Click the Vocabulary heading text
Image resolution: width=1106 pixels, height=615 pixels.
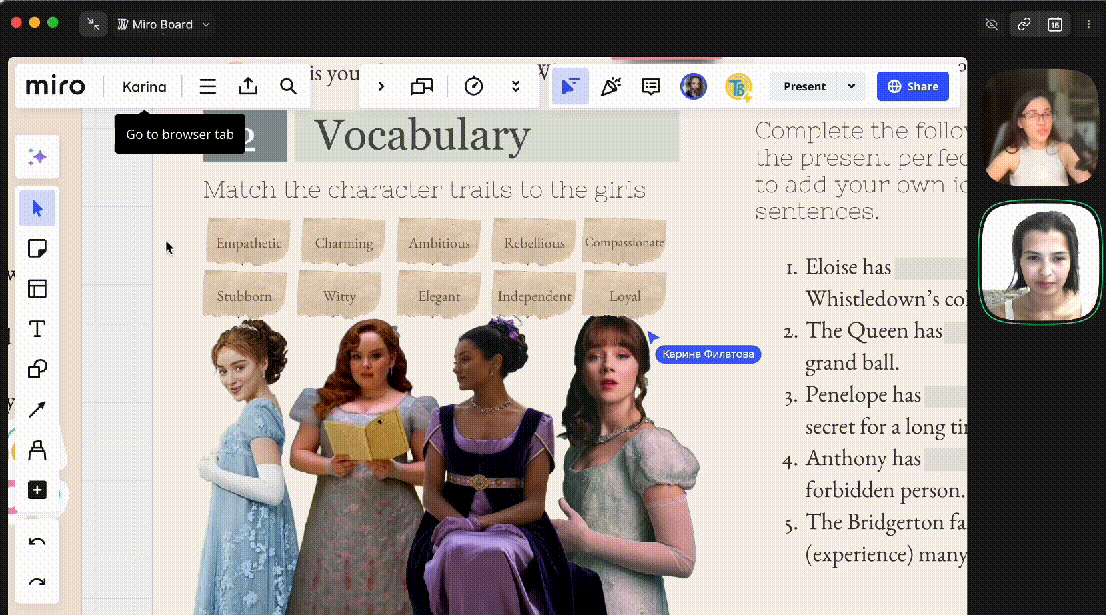(422, 135)
